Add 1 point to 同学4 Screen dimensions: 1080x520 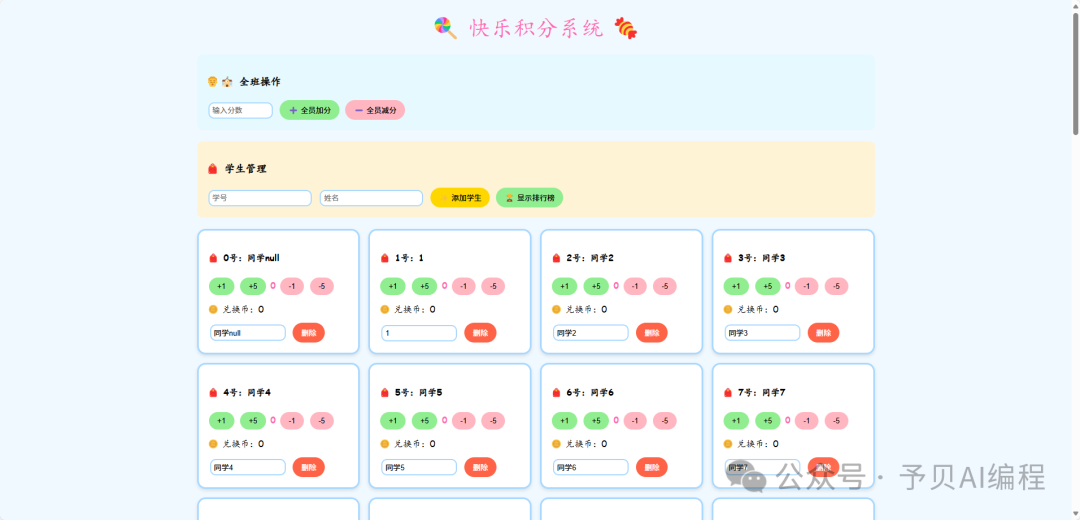[221, 420]
